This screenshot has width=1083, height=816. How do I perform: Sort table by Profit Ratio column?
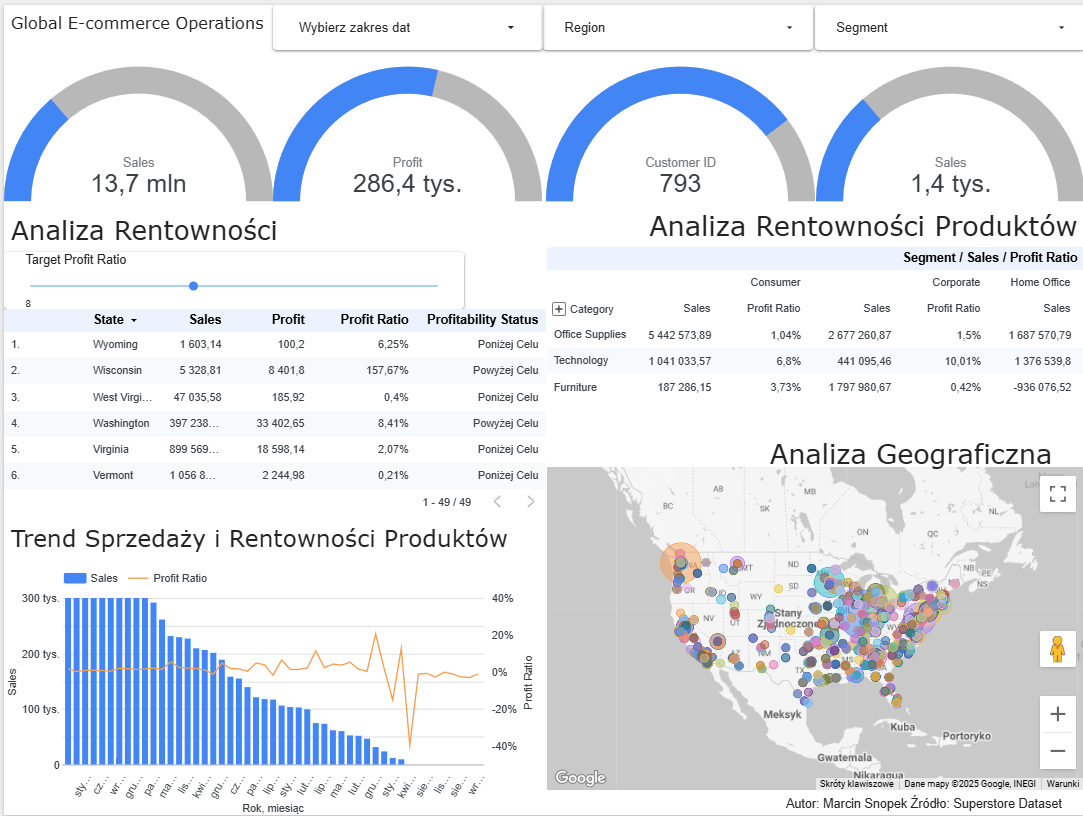point(374,319)
